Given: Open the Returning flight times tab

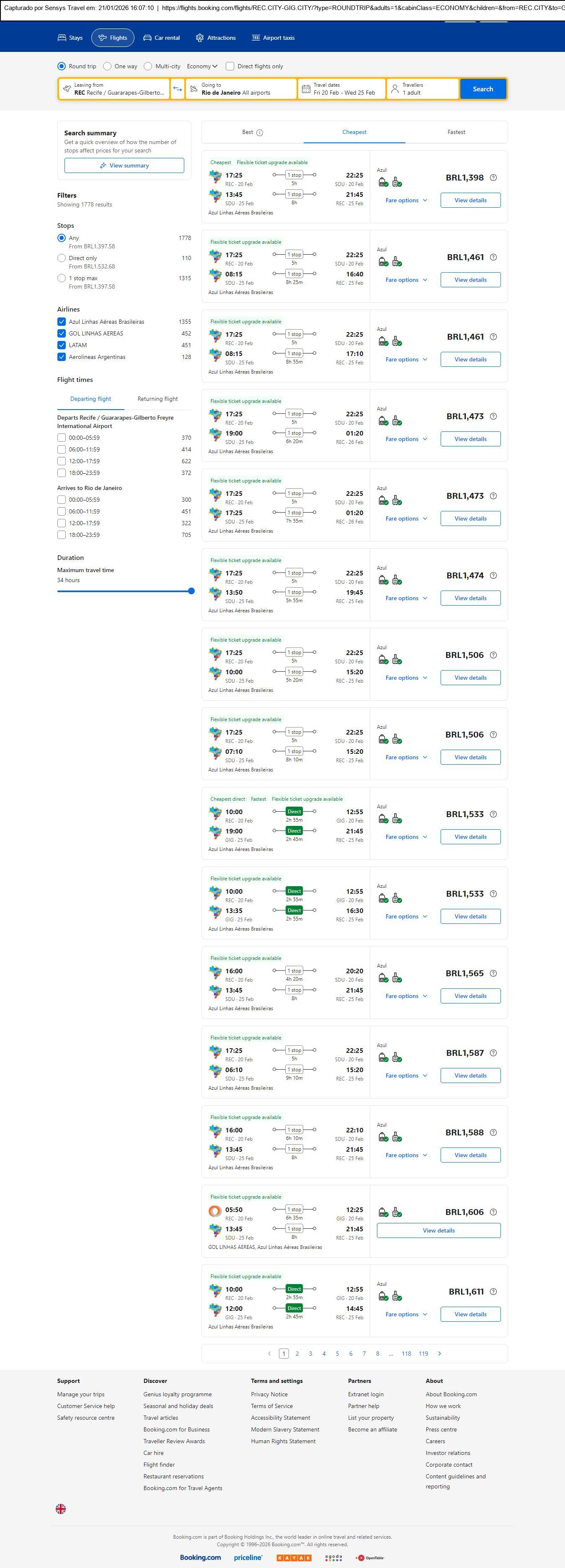Looking at the screenshot, I should pyautogui.click(x=157, y=399).
